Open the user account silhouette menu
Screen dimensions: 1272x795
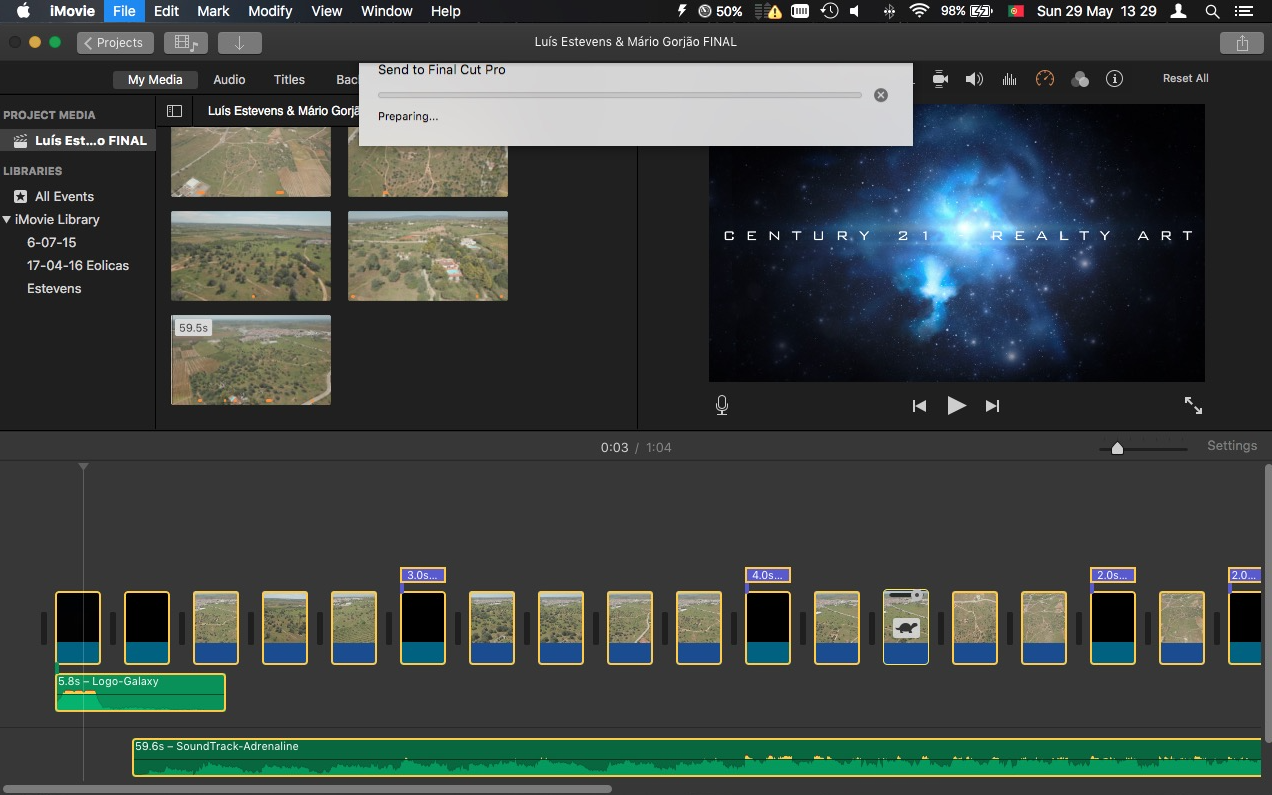(x=1179, y=11)
